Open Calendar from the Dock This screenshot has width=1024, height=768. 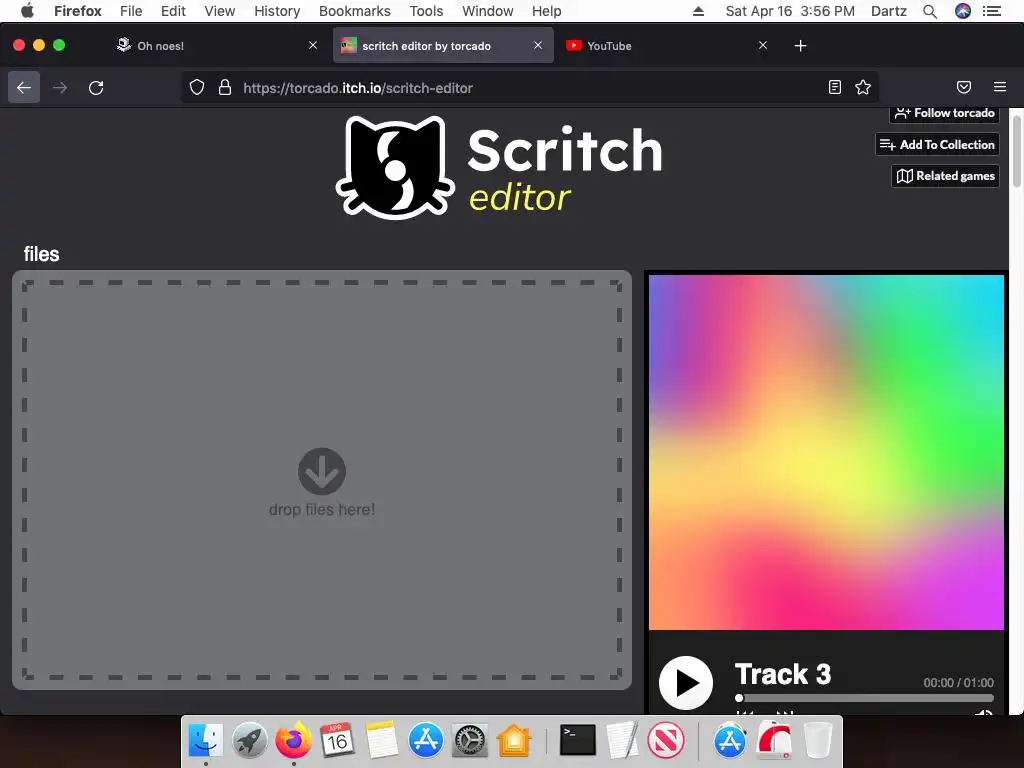tap(337, 741)
